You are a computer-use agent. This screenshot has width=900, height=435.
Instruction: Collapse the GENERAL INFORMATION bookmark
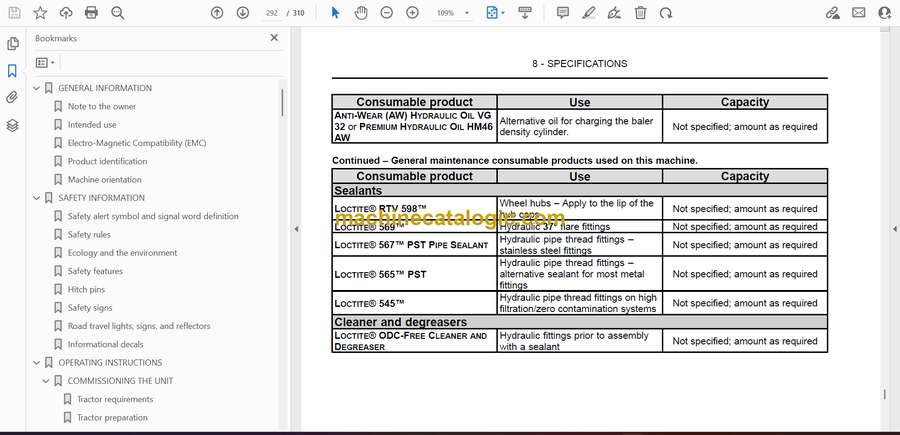[37, 88]
